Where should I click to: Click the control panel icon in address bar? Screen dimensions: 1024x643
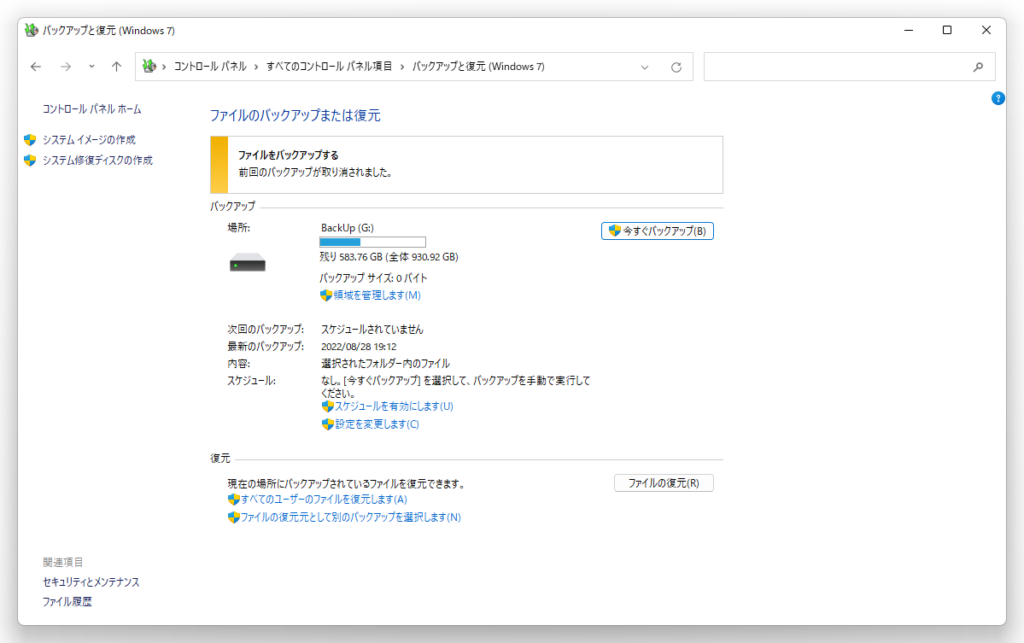[x=150, y=67]
